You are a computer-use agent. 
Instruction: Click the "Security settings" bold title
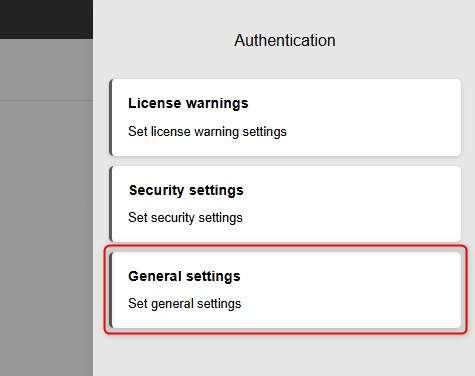(x=186, y=190)
